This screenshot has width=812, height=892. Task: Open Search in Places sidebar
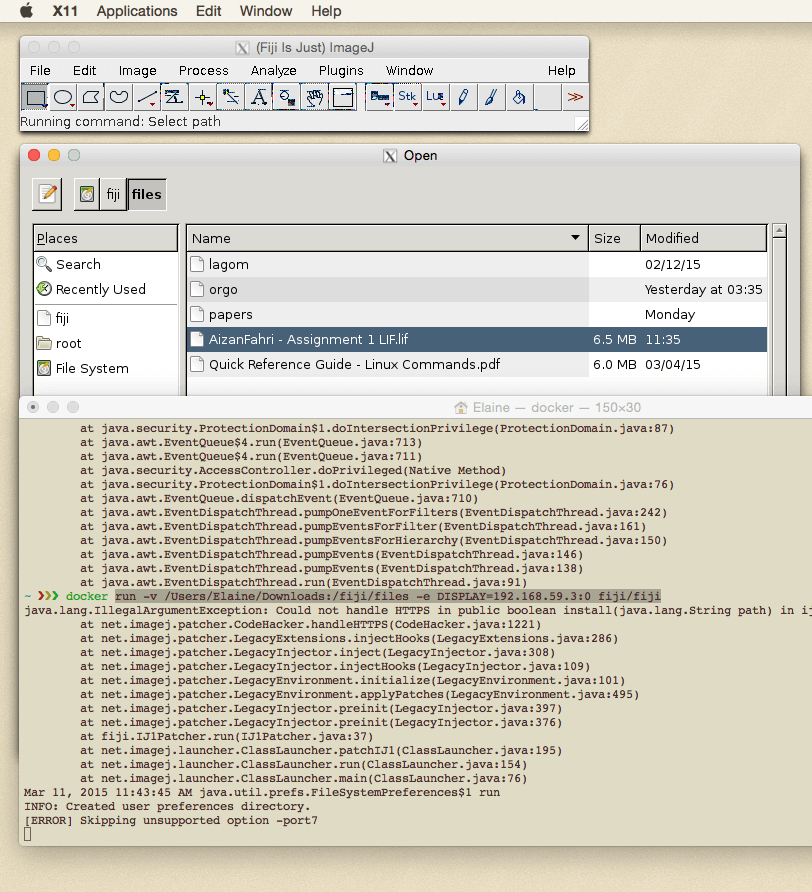tap(106, 265)
